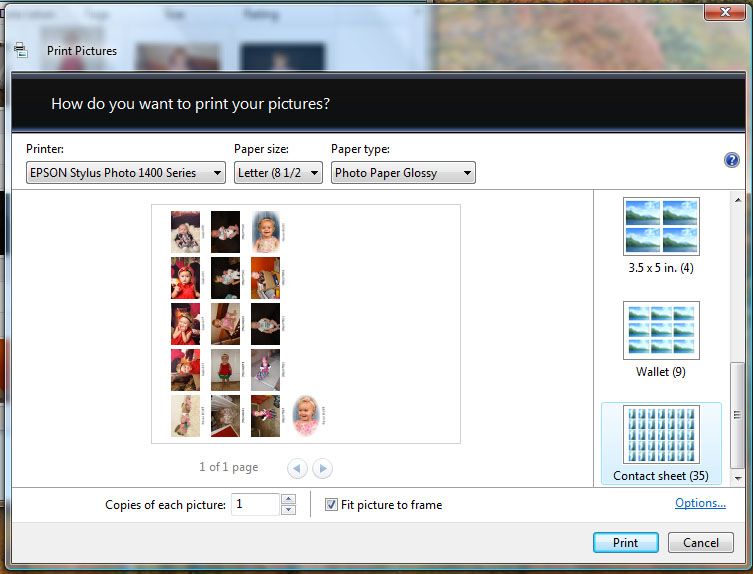Viewport: 753px width, 574px height.
Task: Toggle Fit picture to frame checkbox
Action: click(x=331, y=505)
